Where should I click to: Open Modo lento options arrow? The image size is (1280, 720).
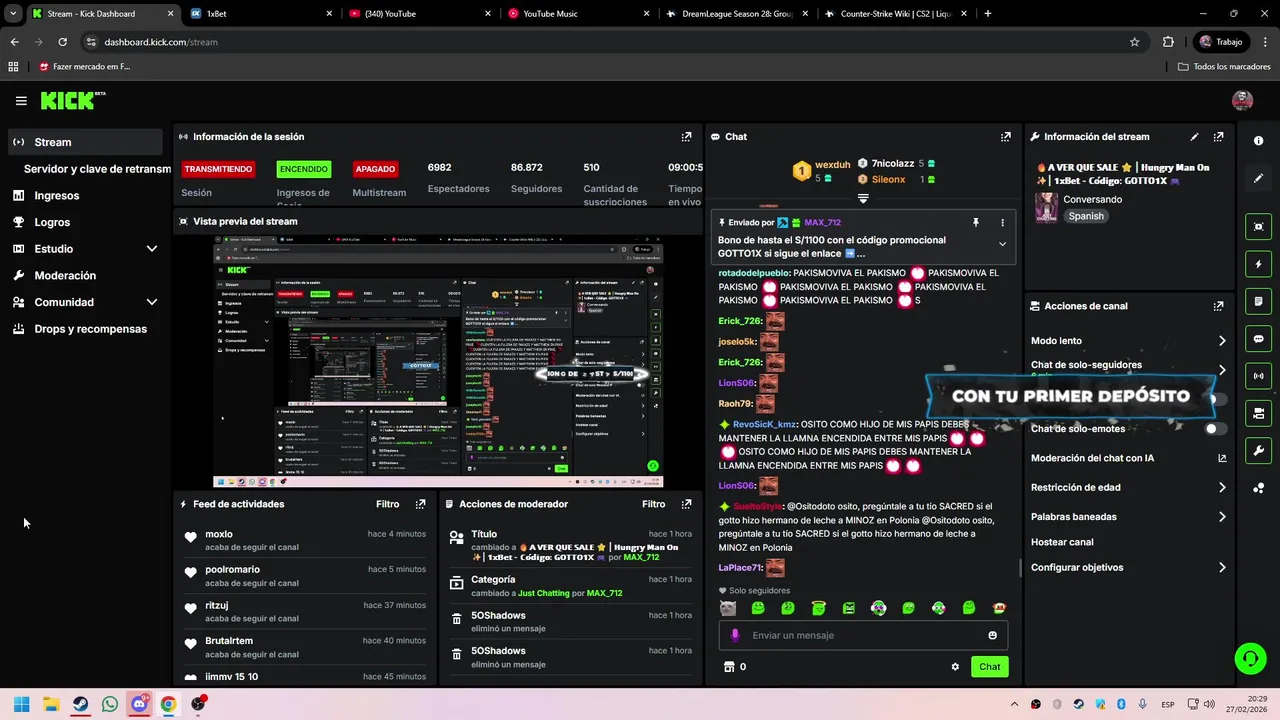tap(1222, 341)
